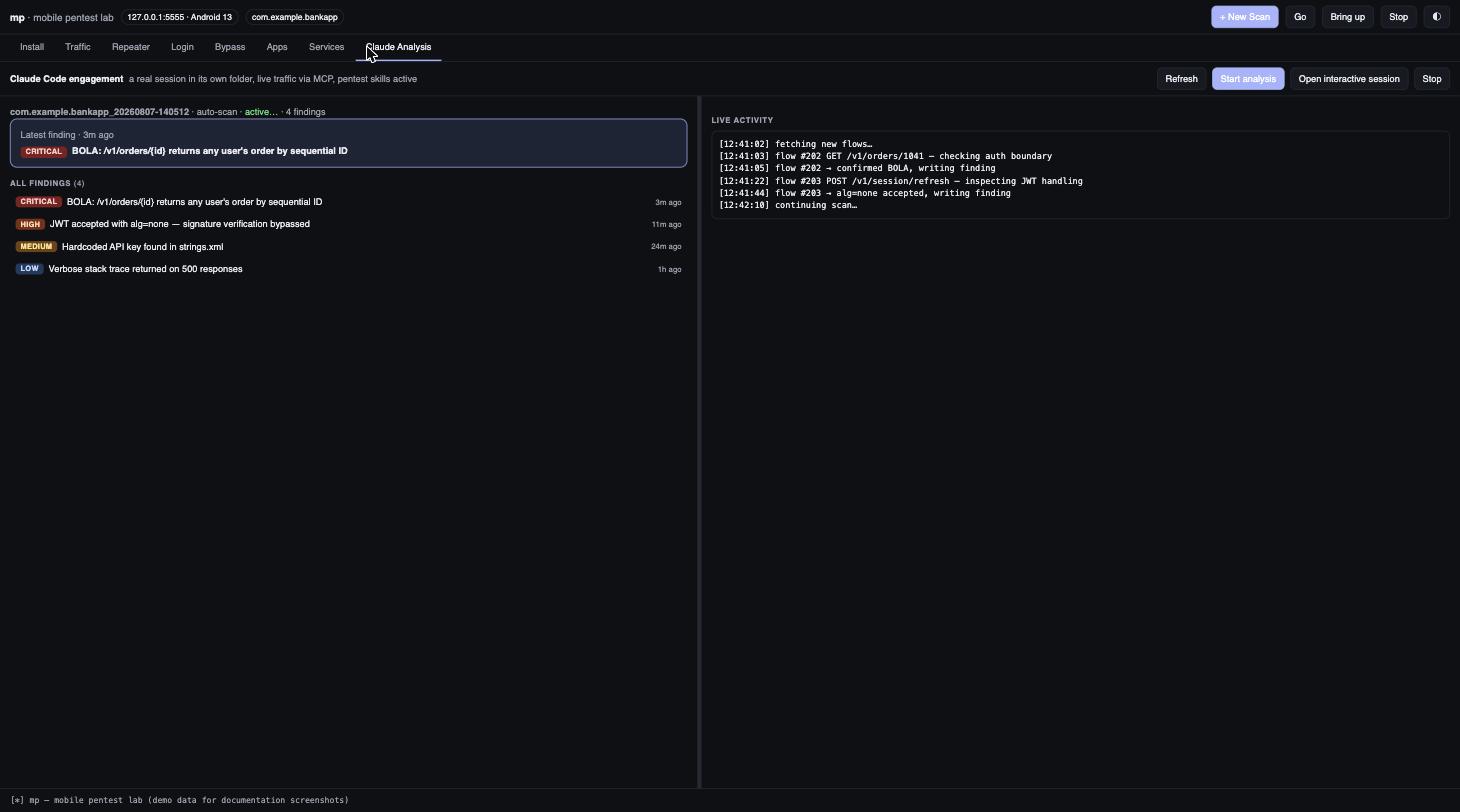This screenshot has height=812, width=1460.
Task: Switch to the Traffic tab
Action: [77, 47]
